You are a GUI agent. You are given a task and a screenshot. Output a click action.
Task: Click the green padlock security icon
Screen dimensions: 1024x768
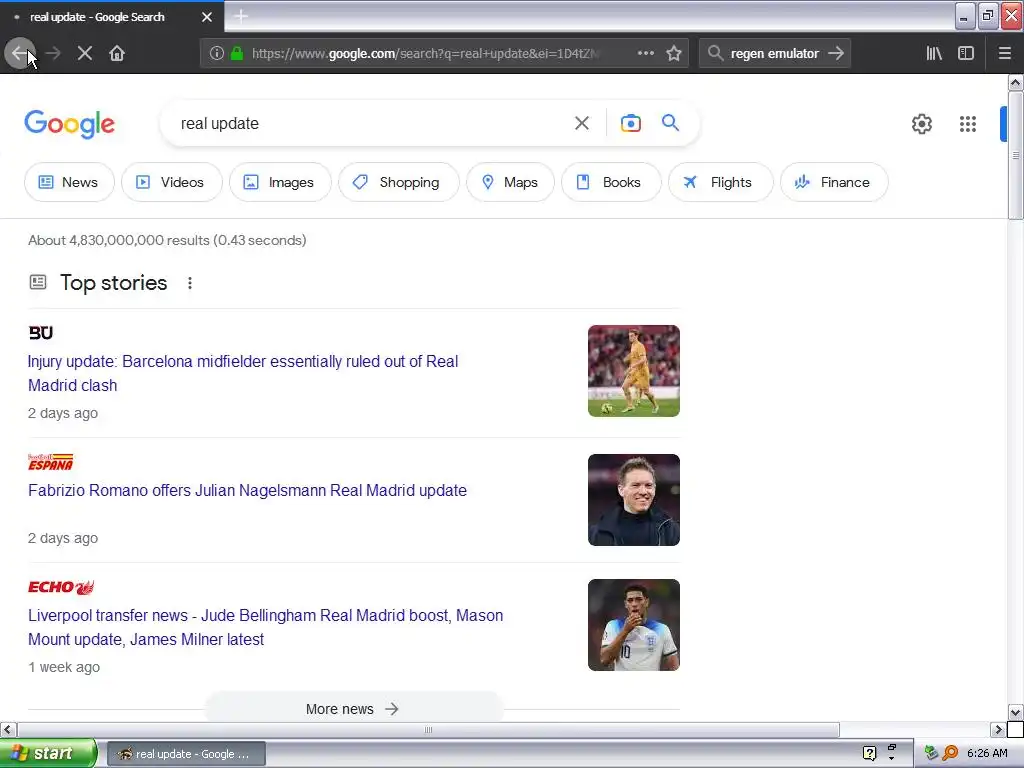pyautogui.click(x=237, y=53)
